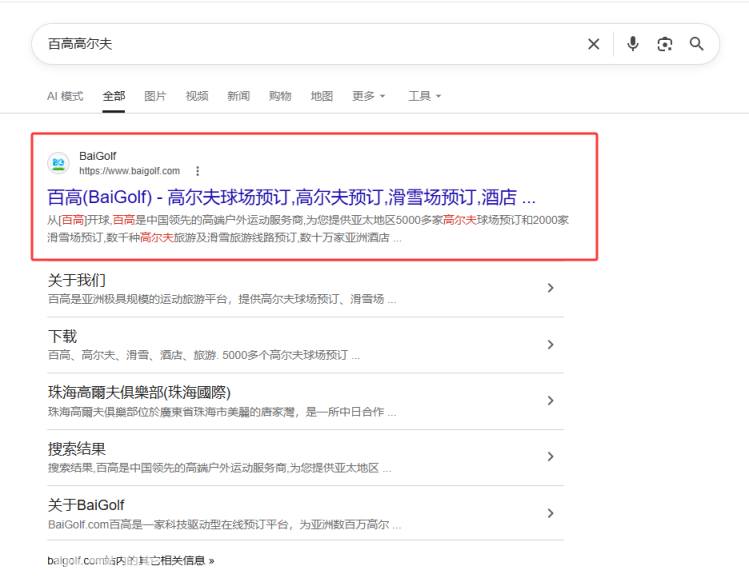Image resolution: width=749 pixels, height=586 pixels.
Task: Select the 全部 tab
Action: [x=114, y=96]
